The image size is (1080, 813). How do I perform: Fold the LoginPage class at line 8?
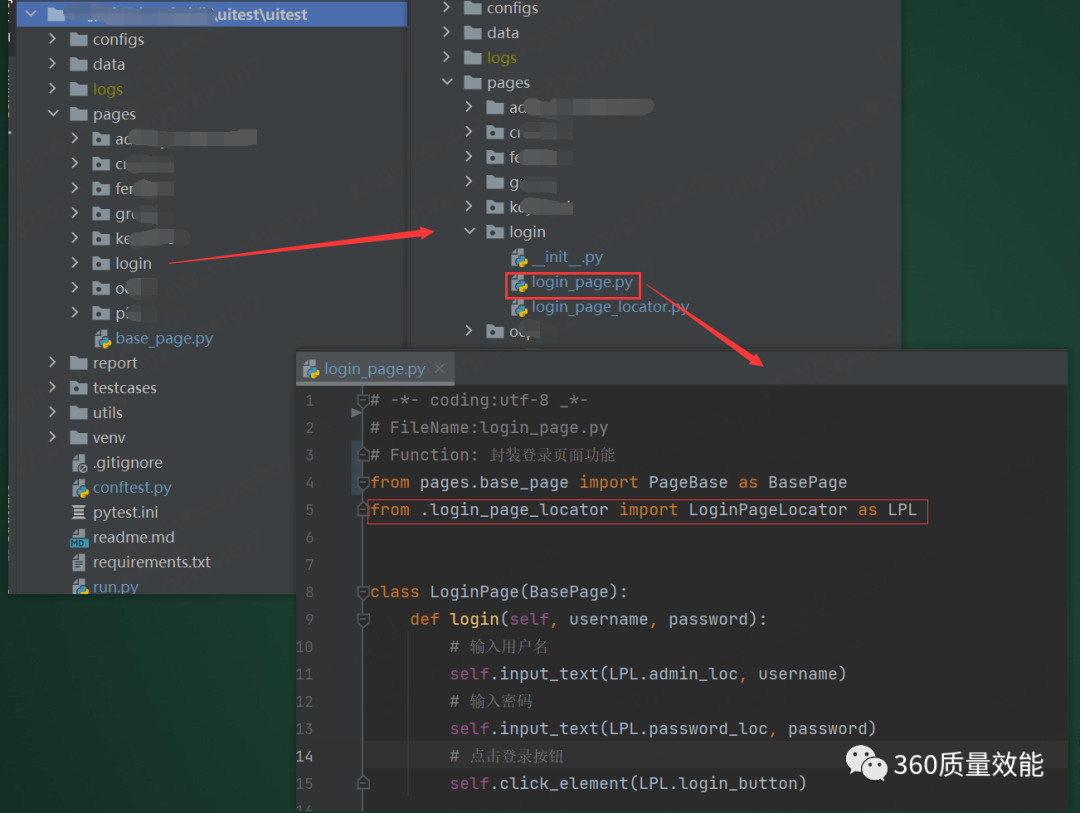[363, 592]
